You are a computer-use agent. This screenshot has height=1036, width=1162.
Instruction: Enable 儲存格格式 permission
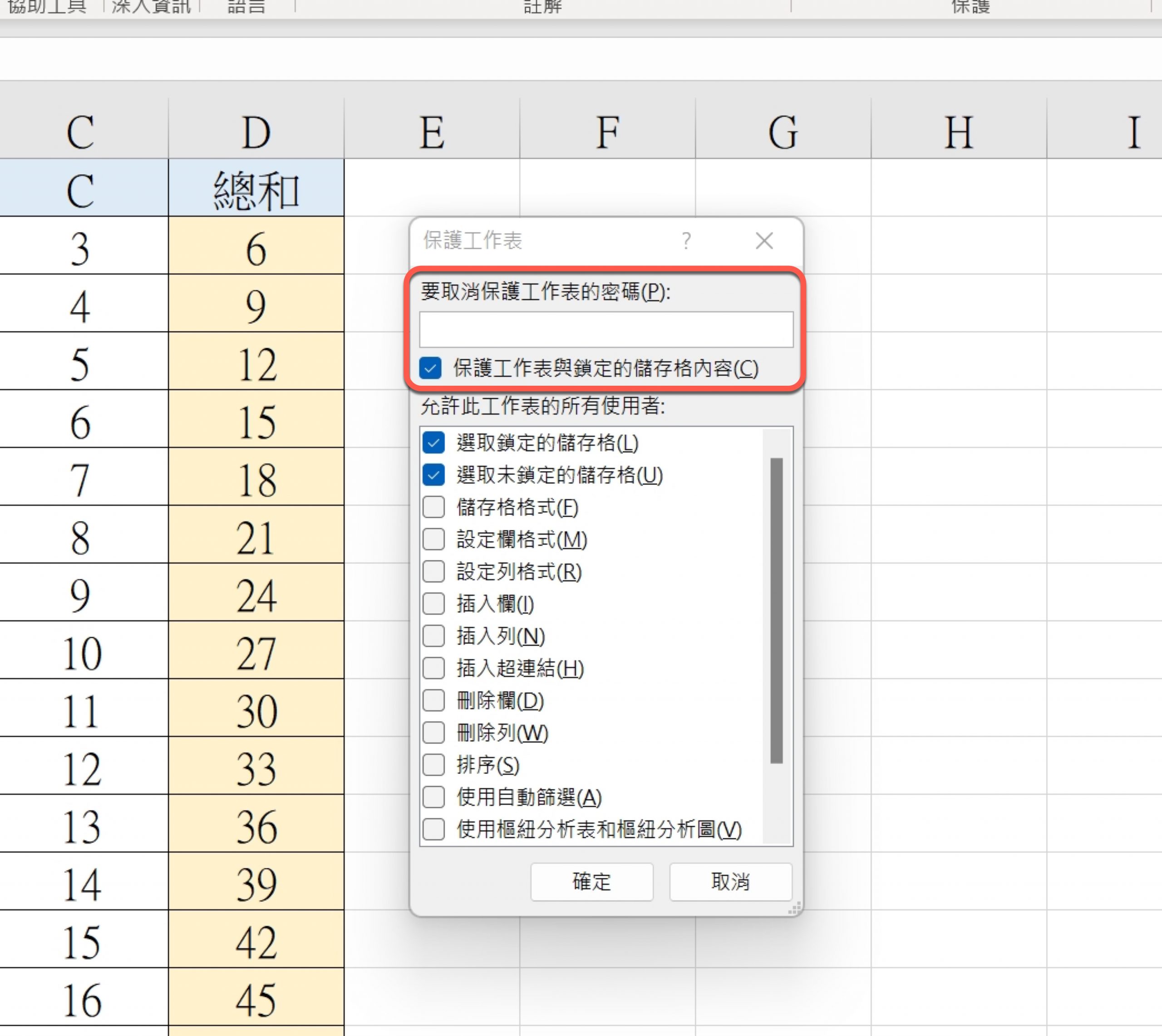[x=434, y=507]
